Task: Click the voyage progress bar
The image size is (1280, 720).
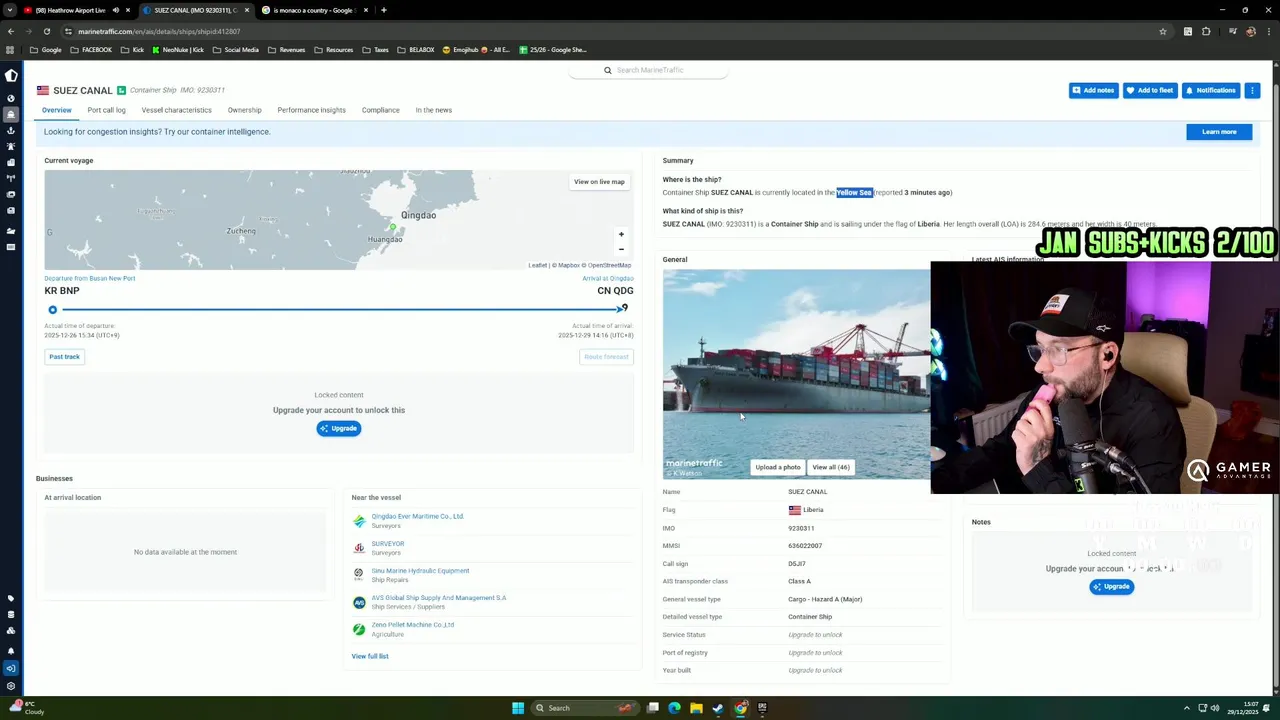Action: coord(338,309)
